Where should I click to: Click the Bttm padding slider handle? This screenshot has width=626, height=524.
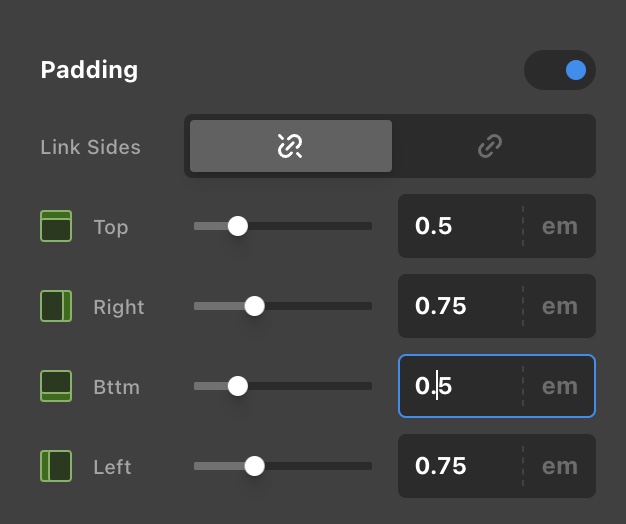tap(238, 386)
